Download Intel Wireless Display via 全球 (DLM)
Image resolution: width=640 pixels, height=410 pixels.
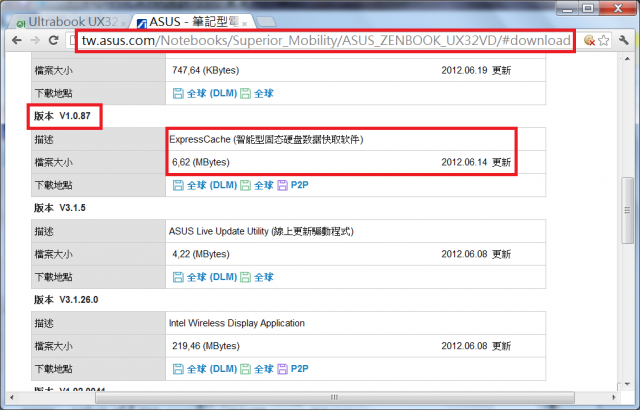pyautogui.click(x=212, y=369)
